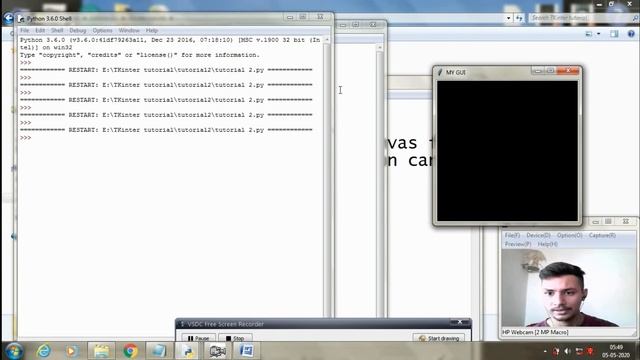Close the MY GUI window
The image size is (640, 360).
click(568, 71)
